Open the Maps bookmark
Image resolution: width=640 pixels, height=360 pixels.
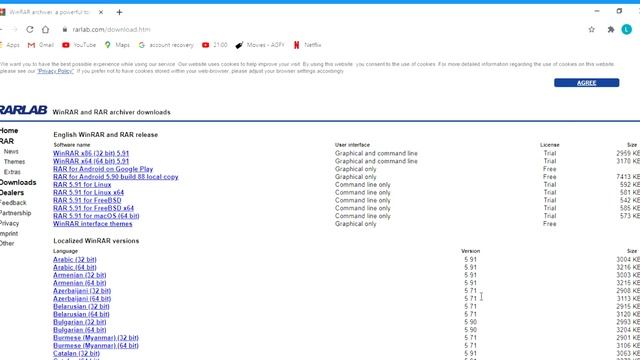(x=117, y=45)
